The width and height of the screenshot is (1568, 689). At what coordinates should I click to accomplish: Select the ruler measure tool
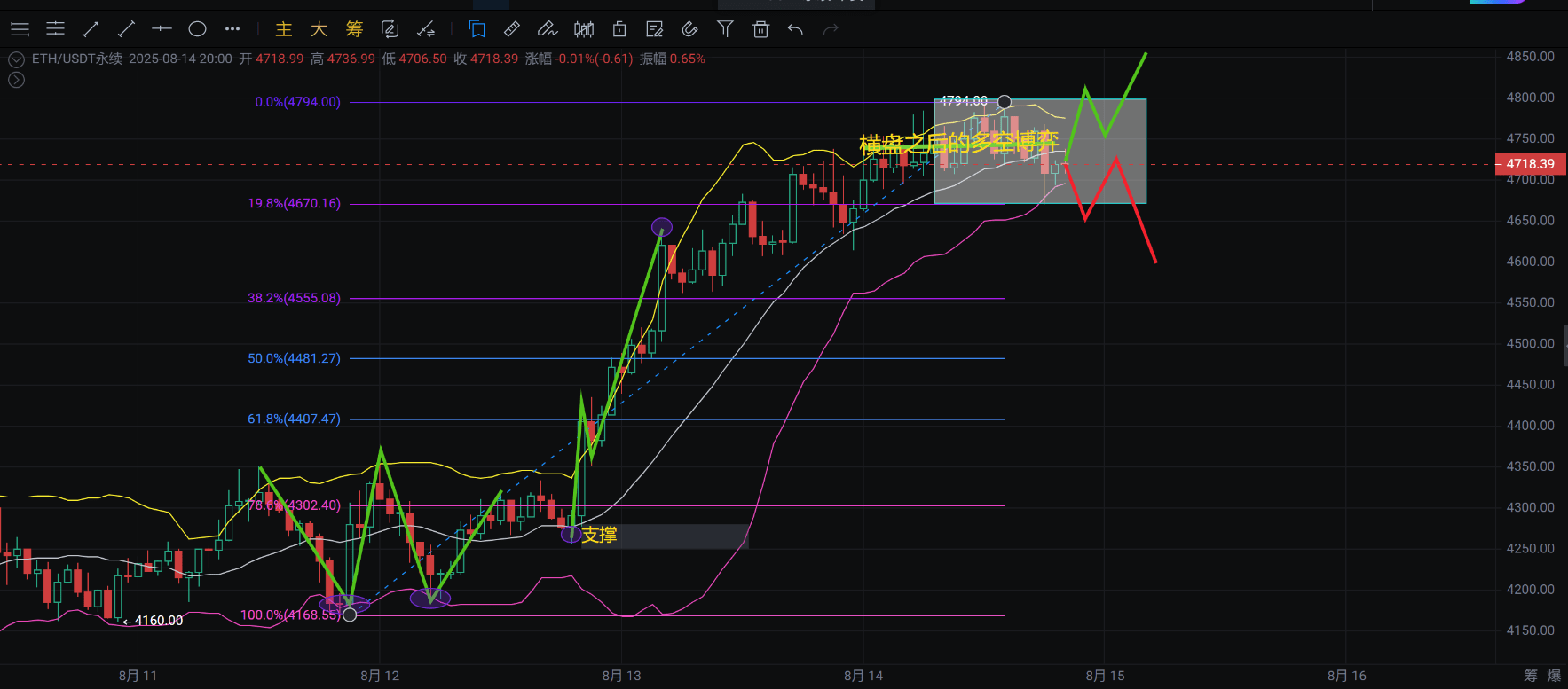[512, 29]
